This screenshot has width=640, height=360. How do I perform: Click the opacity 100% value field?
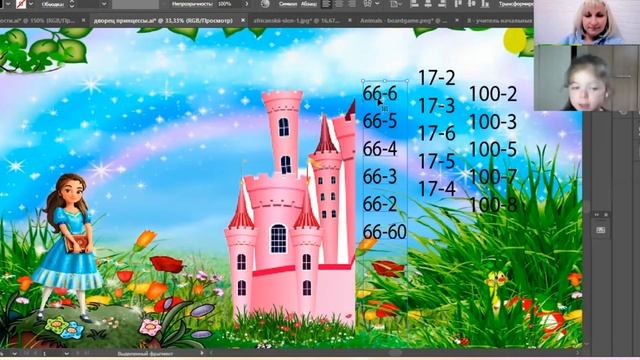tap(225, 4)
